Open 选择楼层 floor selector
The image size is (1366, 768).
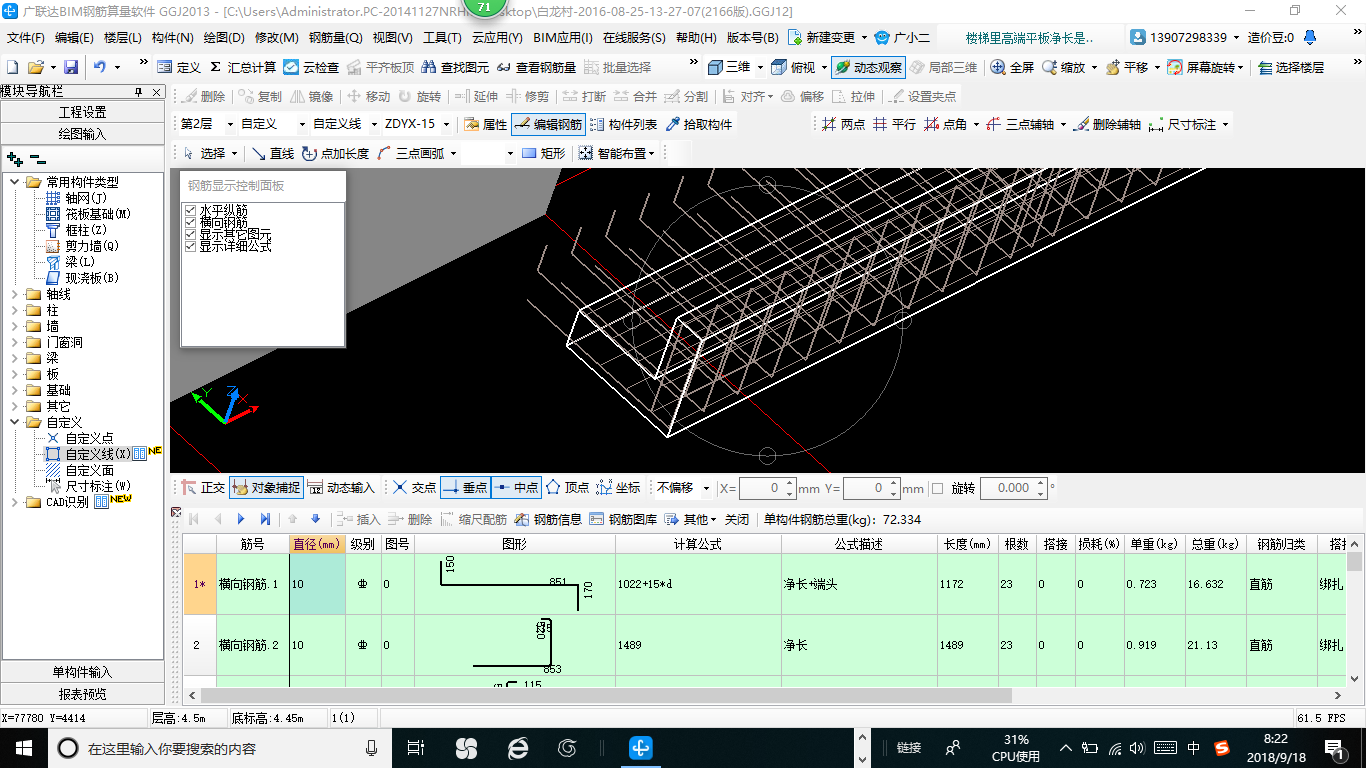[x=1291, y=67]
